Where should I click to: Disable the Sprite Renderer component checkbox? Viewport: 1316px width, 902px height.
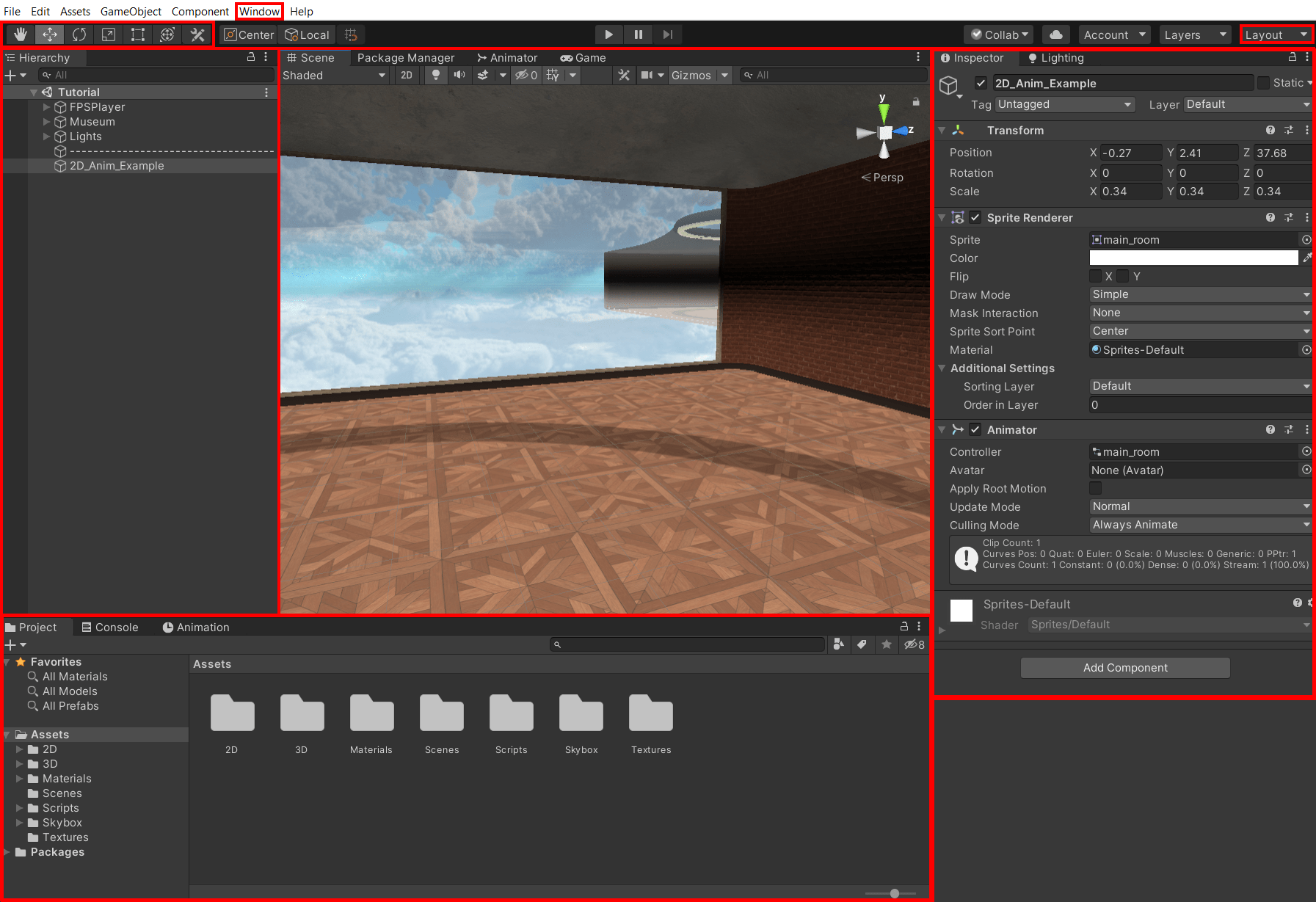click(x=975, y=217)
